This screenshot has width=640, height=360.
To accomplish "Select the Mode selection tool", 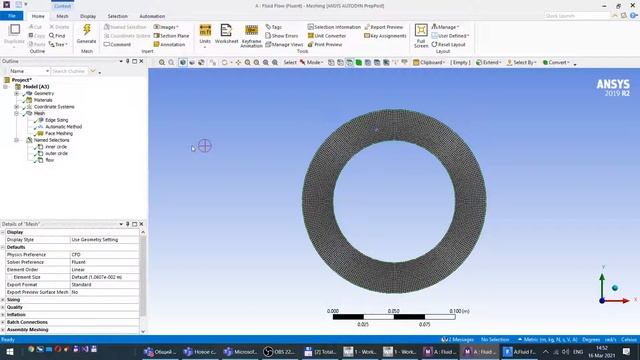I will [311, 62].
